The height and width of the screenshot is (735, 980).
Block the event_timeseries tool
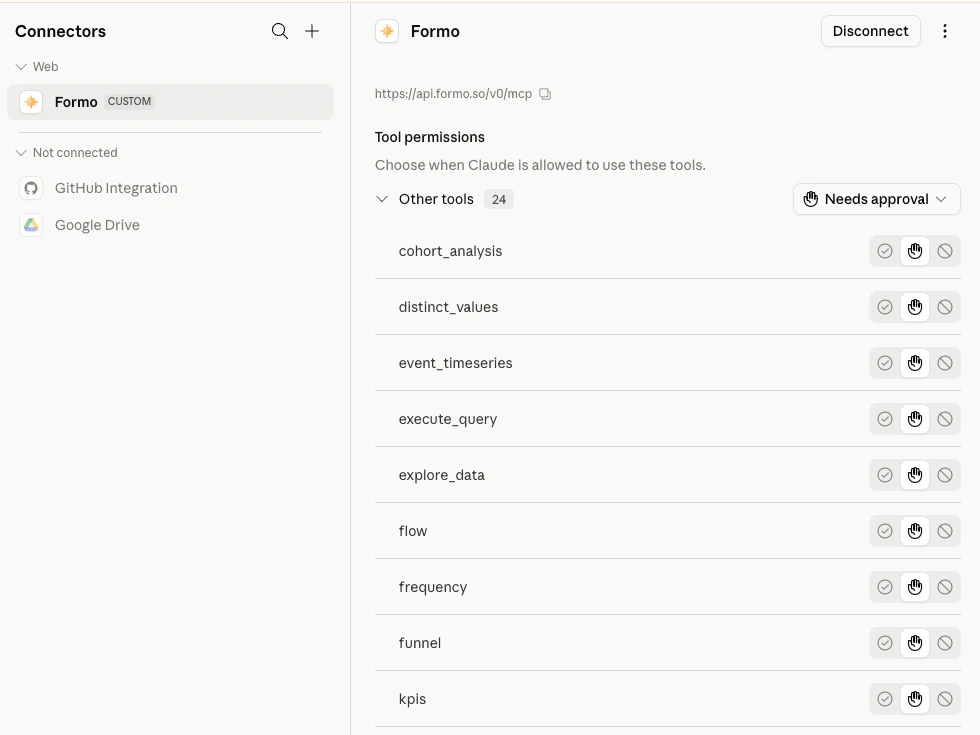click(x=944, y=363)
